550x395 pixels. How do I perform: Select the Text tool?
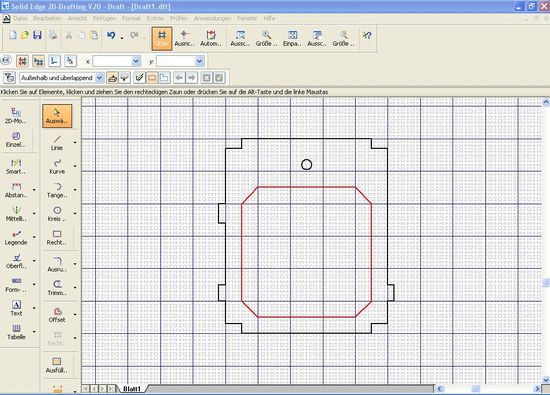(x=16, y=308)
